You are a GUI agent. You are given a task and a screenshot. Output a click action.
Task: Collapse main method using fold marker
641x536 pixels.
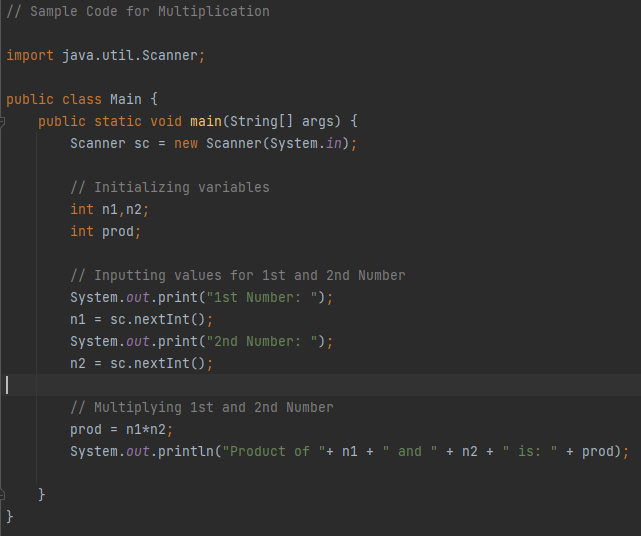click(2, 121)
